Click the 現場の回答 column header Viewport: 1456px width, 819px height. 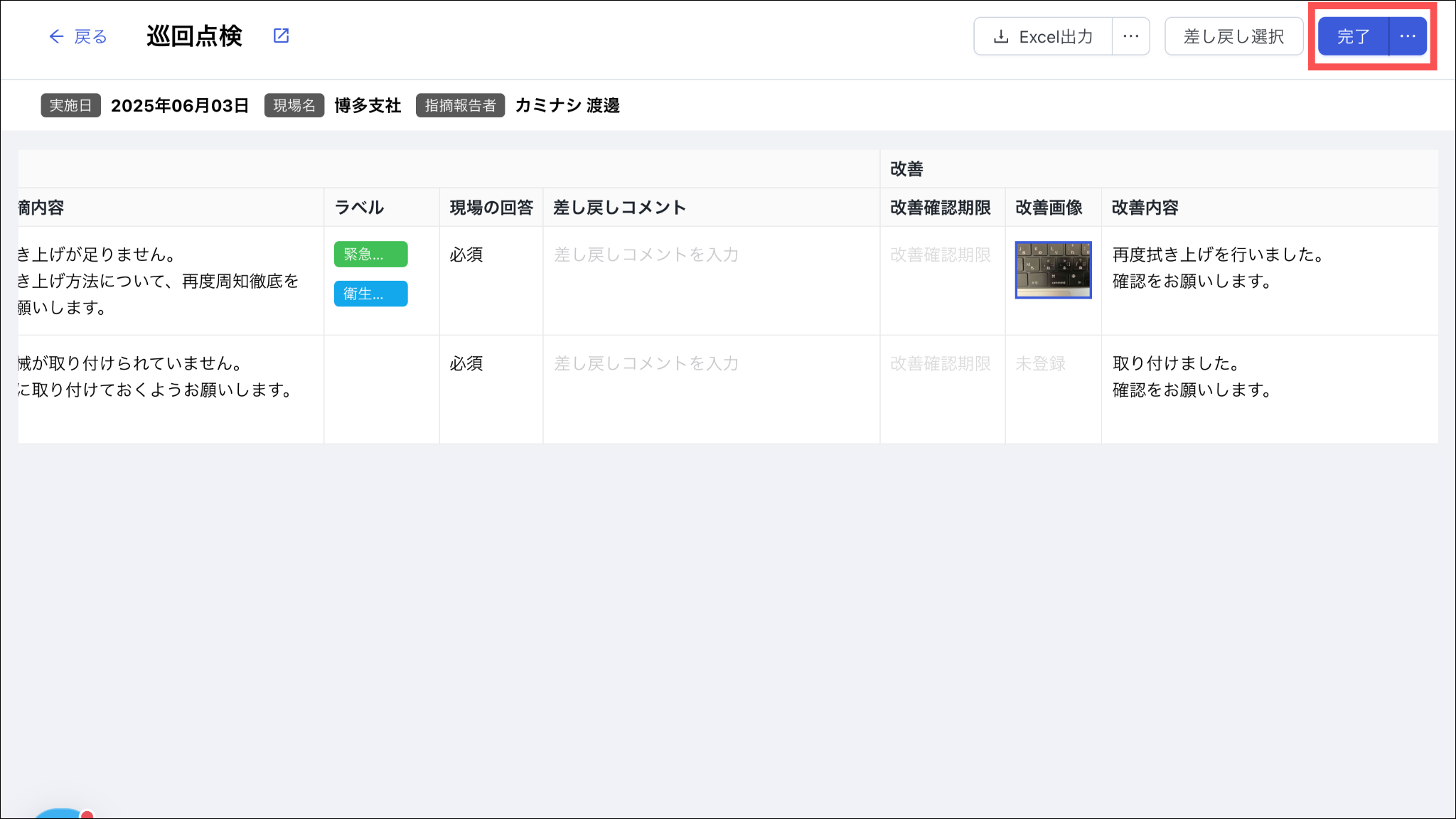pyautogui.click(x=491, y=208)
